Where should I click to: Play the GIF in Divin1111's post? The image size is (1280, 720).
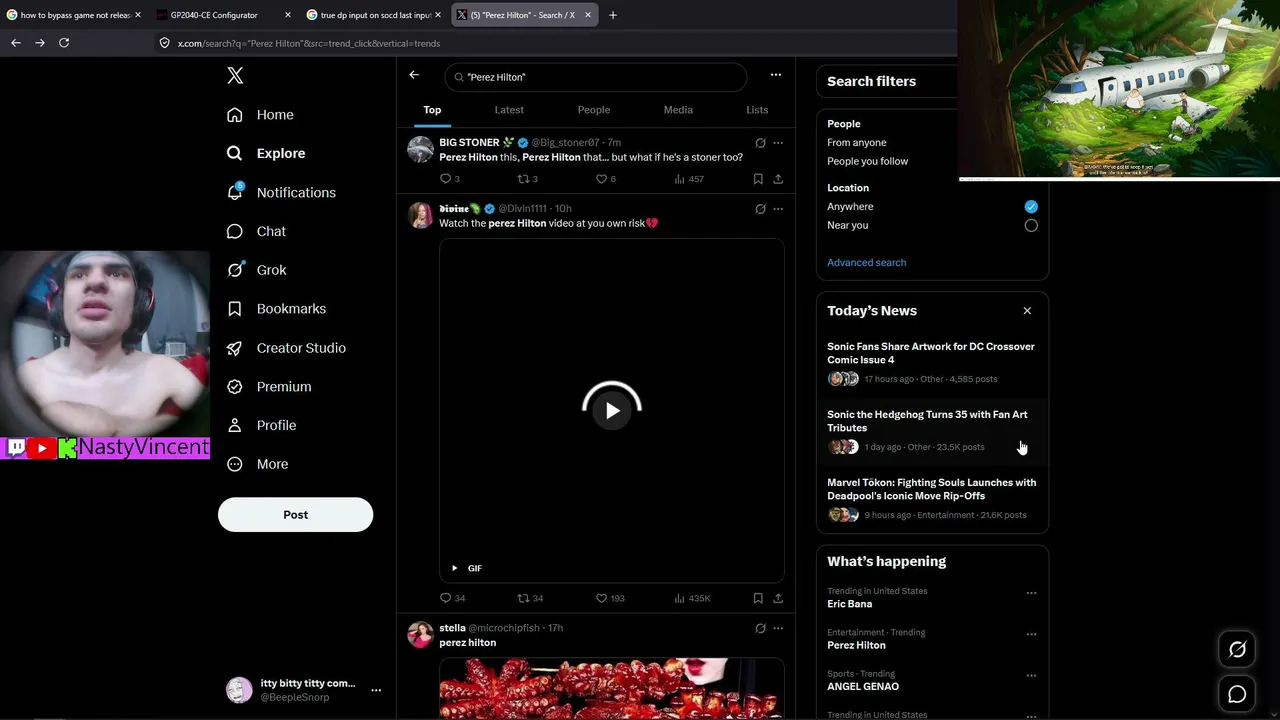pyautogui.click(x=612, y=411)
